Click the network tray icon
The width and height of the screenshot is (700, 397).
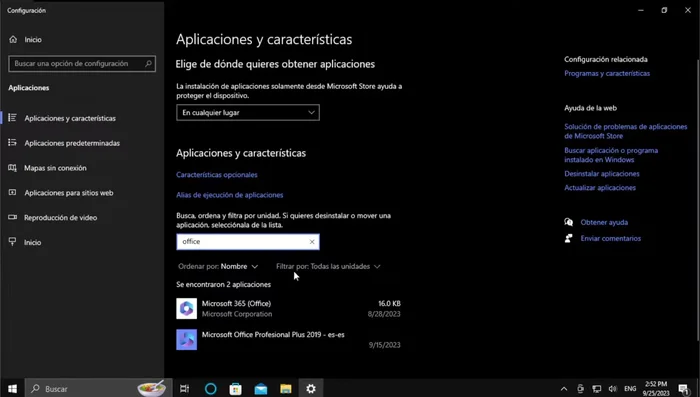point(597,389)
